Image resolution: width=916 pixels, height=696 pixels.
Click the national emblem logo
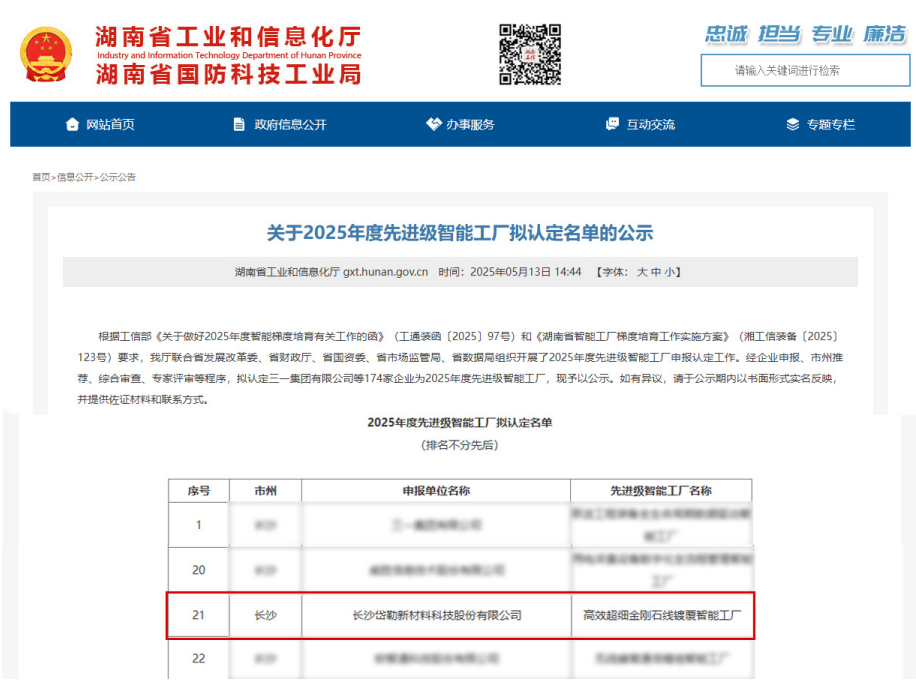point(47,54)
